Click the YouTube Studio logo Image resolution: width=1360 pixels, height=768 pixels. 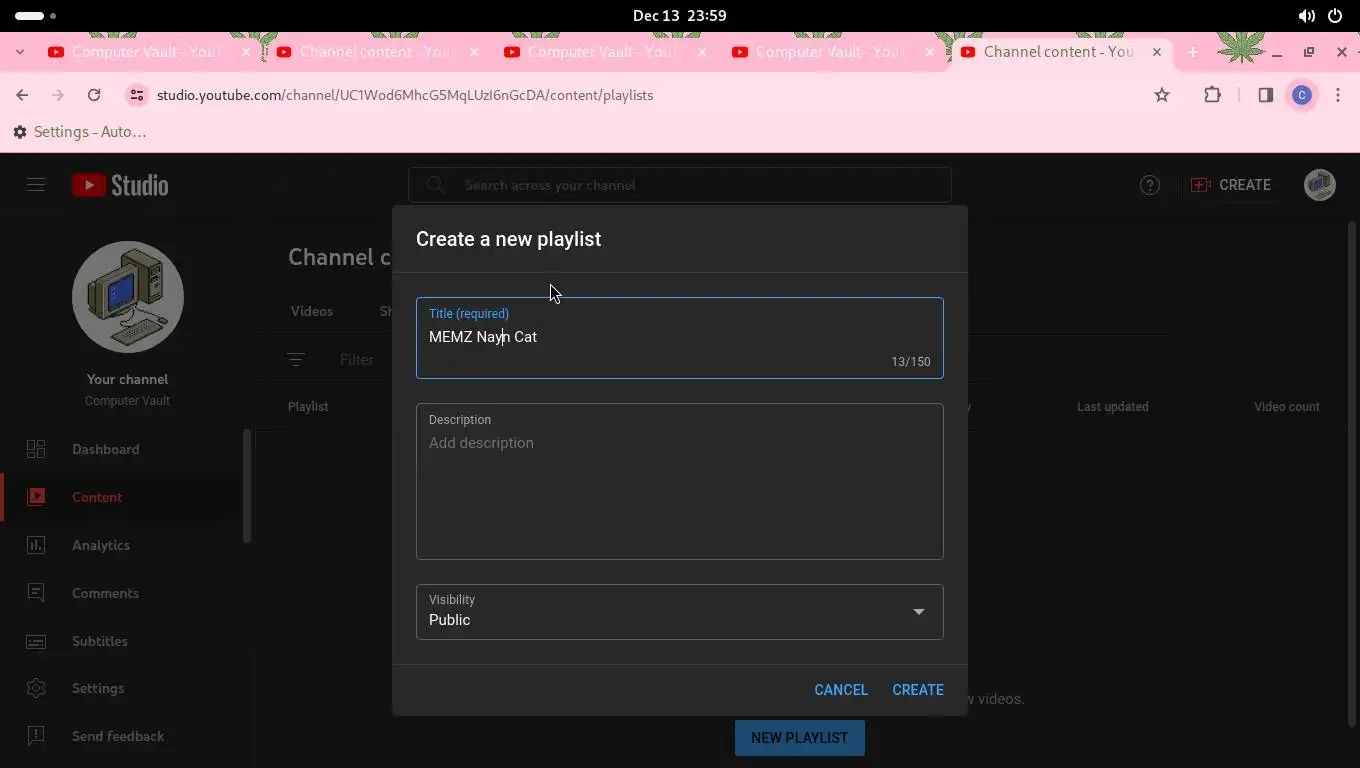(x=120, y=185)
